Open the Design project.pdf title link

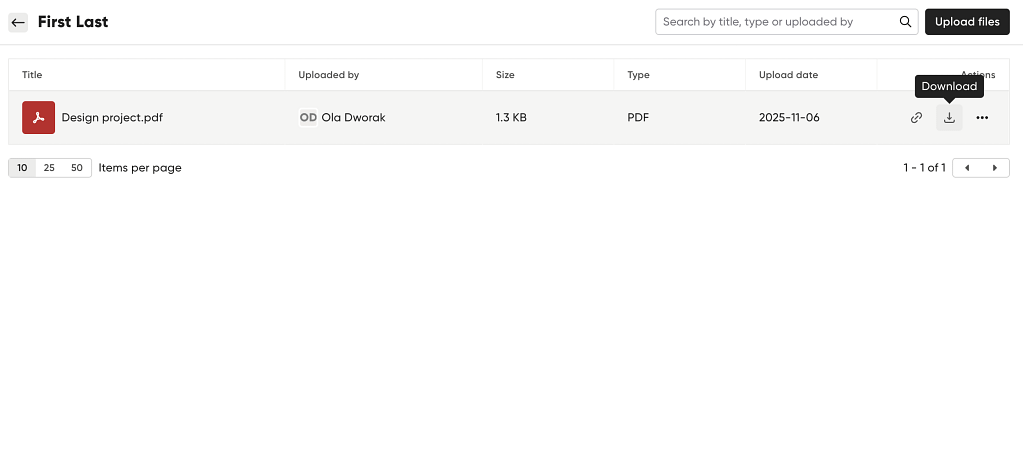click(x=112, y=117)
